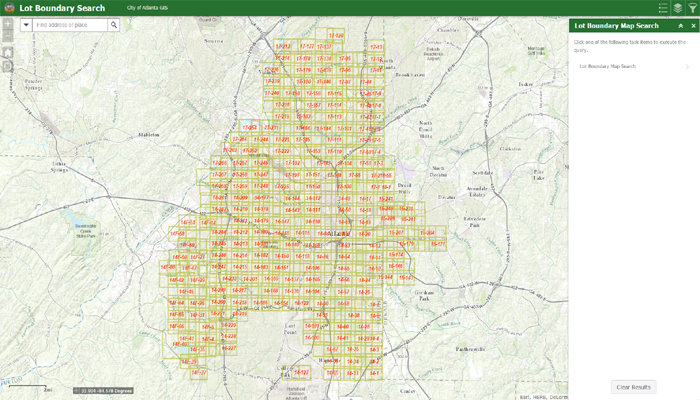700x400 pixels.
Task: Run search with the magnifier icon
Action: pyautogui.click(x=114, y=25)
